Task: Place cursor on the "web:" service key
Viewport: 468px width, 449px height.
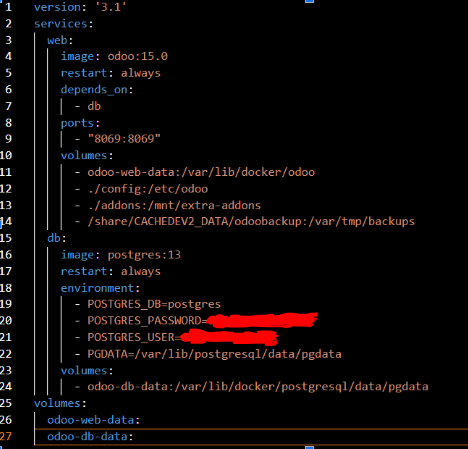Action: (60, 40)
